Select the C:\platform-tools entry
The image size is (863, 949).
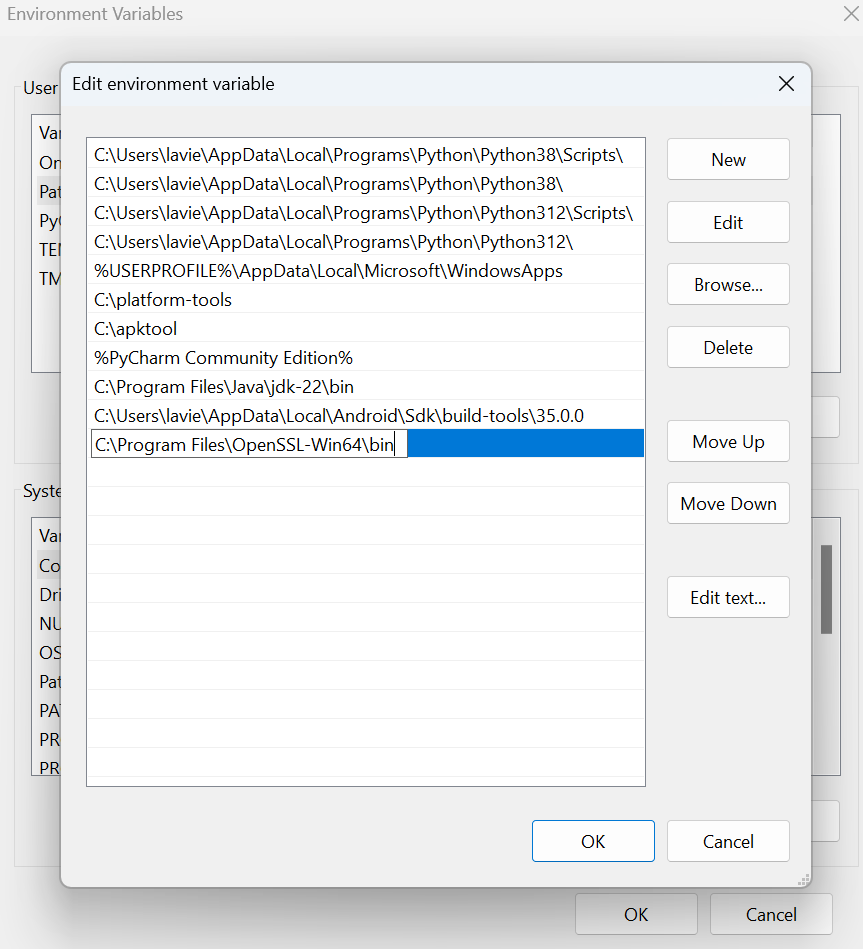coord(366,300)
